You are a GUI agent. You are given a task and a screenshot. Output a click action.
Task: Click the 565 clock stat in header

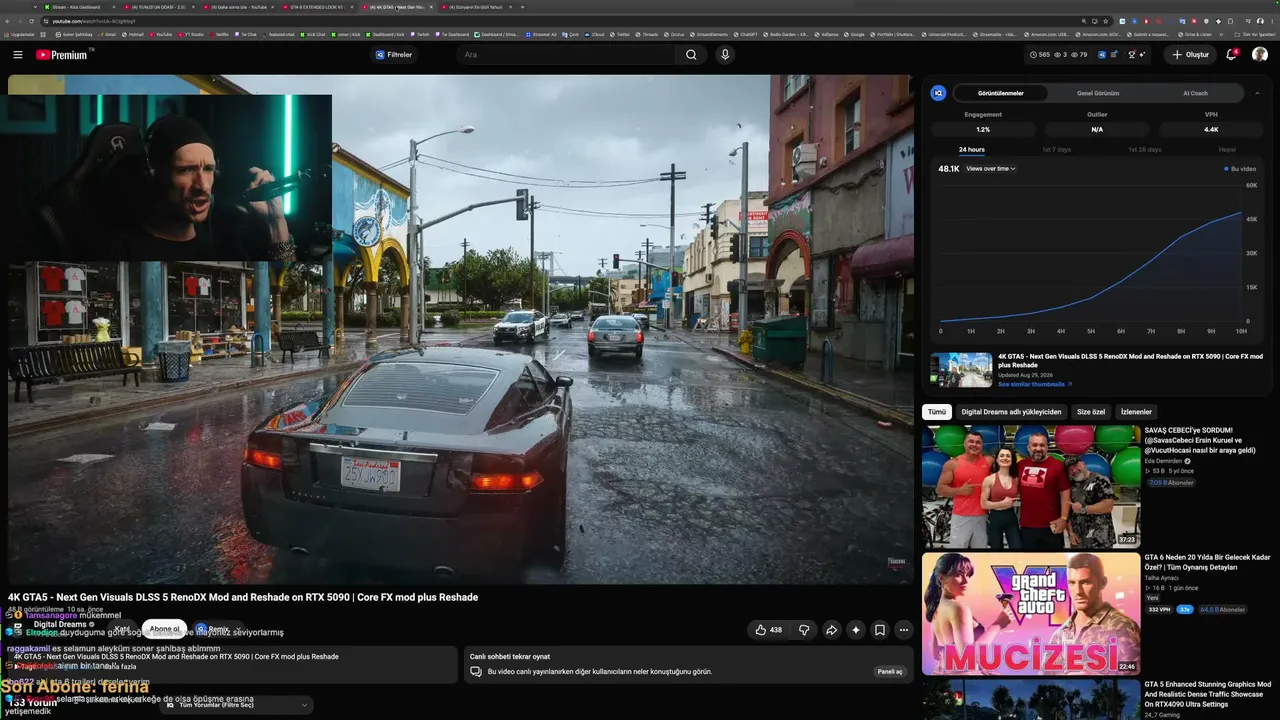[1040, 55]
